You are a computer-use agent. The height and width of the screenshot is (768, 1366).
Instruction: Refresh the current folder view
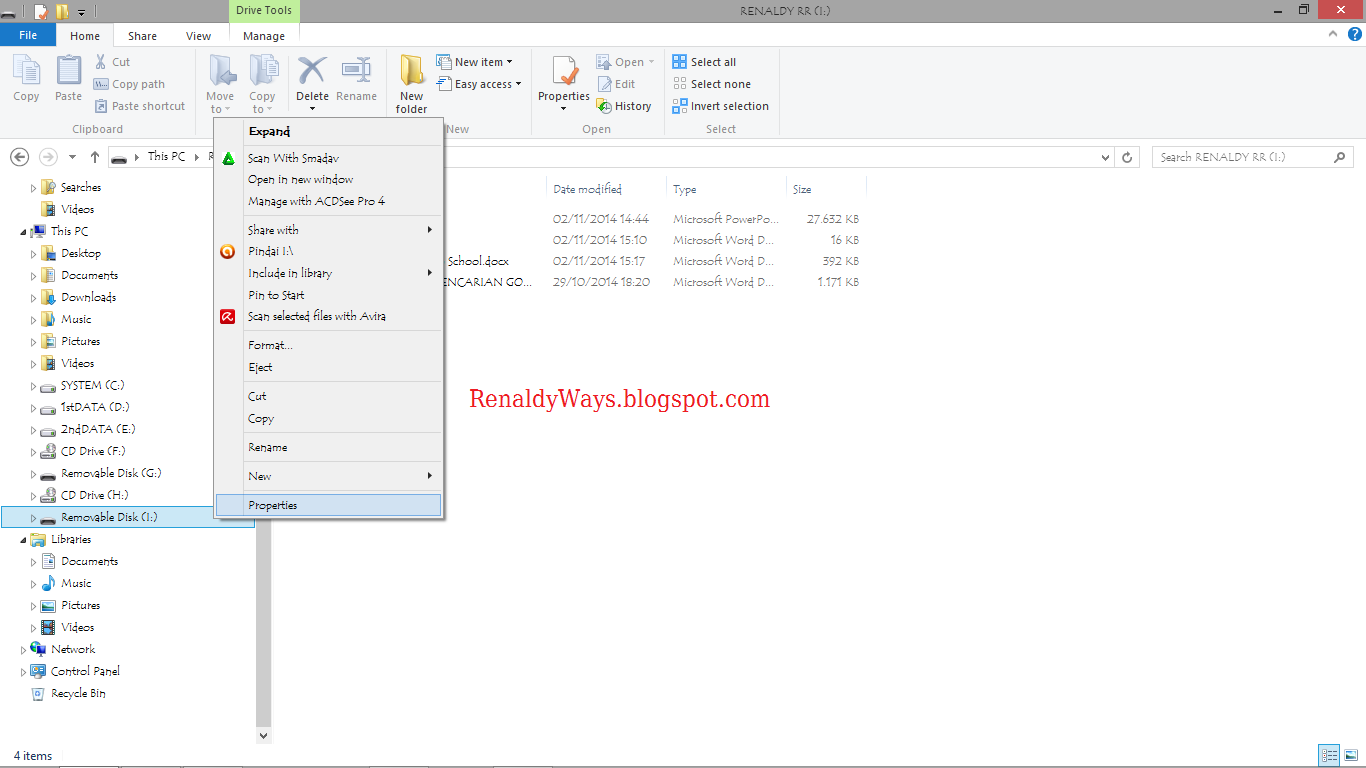1129,156
